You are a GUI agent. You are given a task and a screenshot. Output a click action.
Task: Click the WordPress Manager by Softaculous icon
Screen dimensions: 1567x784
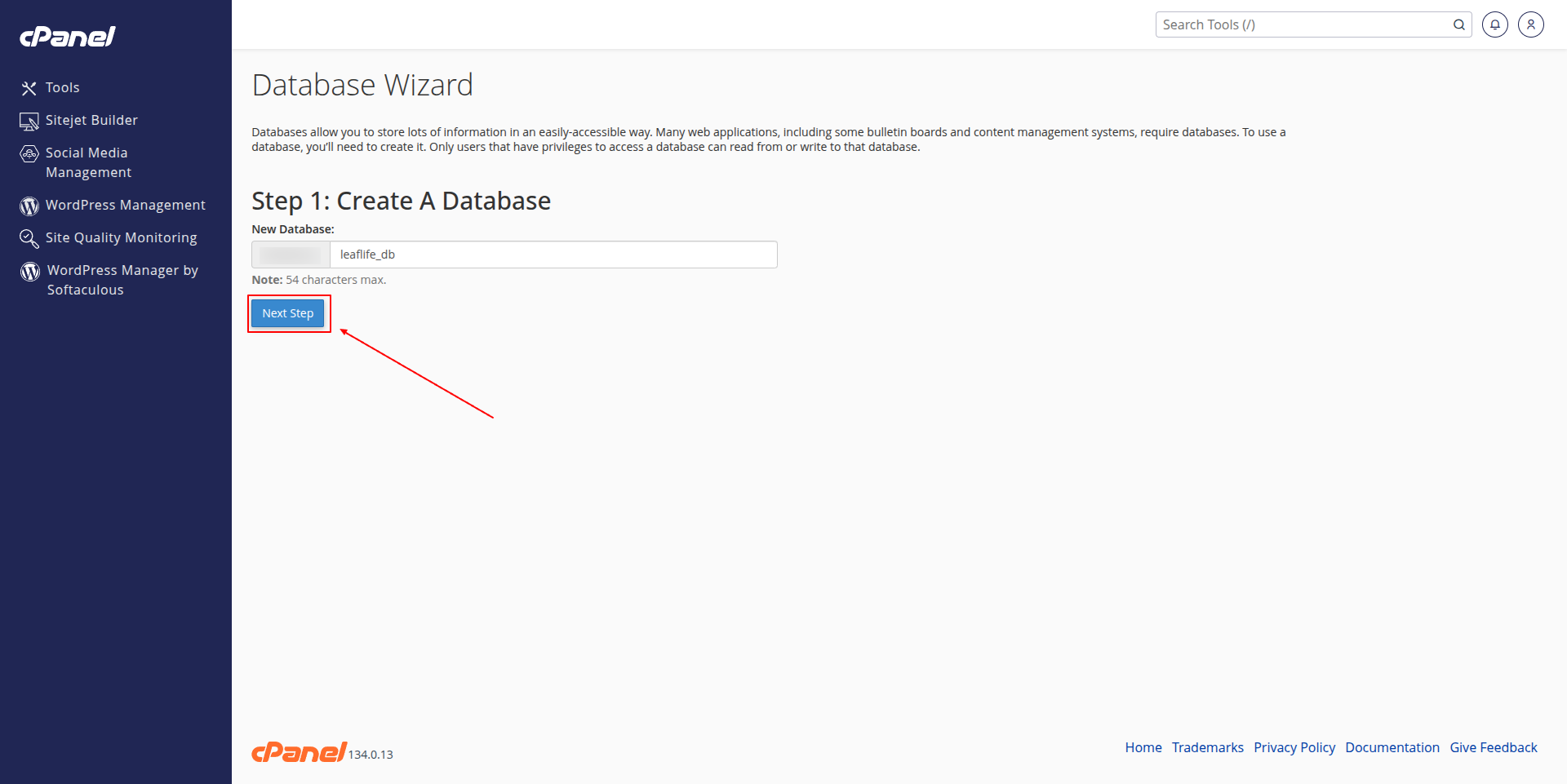30,272
